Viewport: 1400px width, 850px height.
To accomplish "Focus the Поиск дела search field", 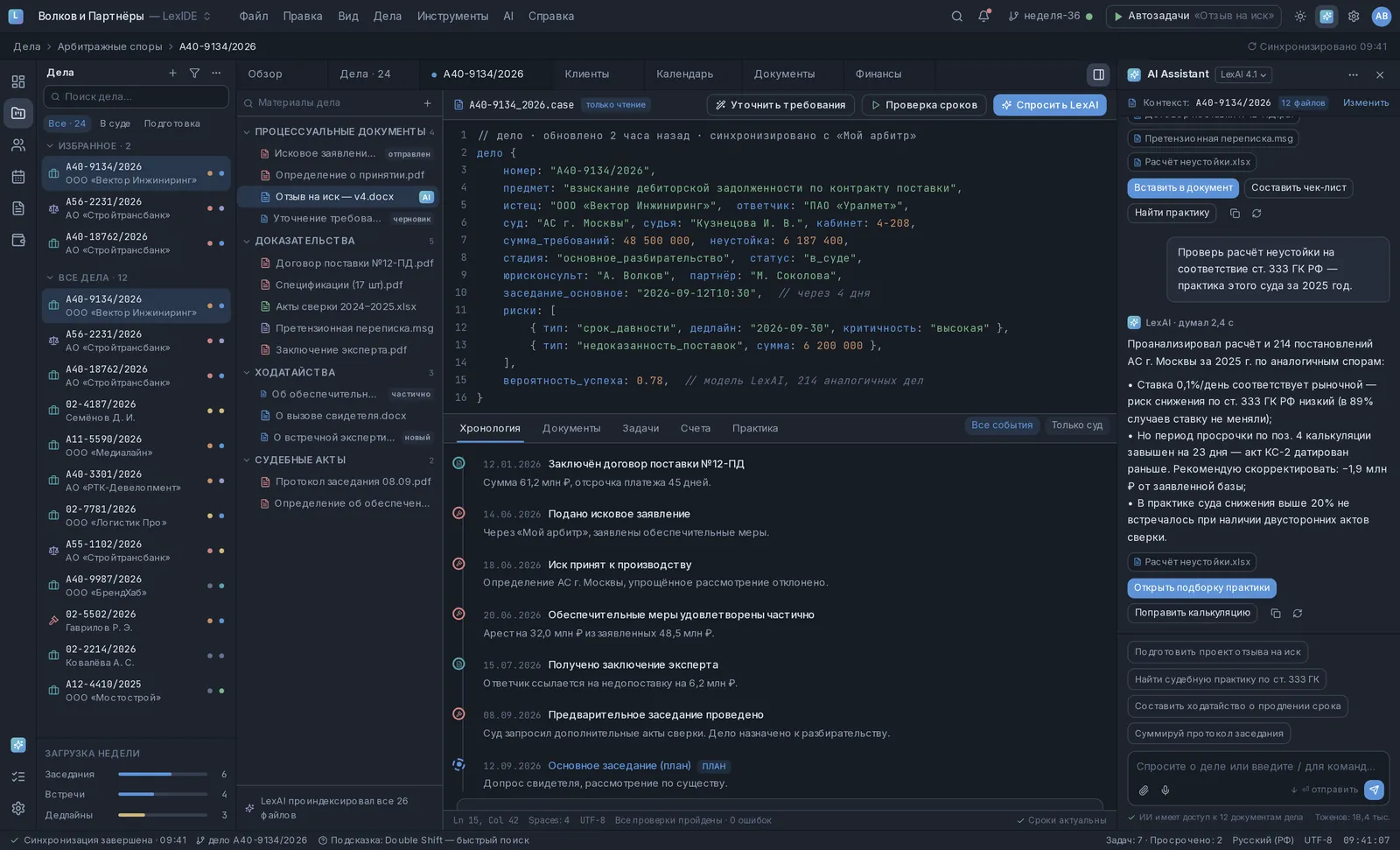I will point(136,96).
